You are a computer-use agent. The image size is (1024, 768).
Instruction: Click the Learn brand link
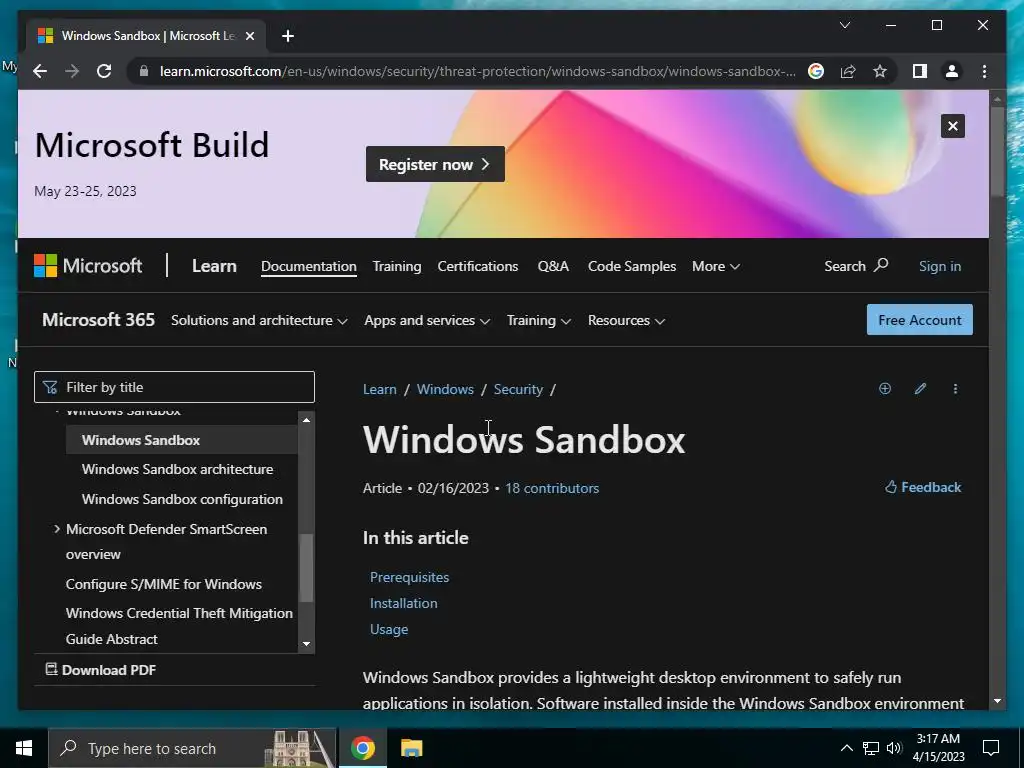coord(214,266)
